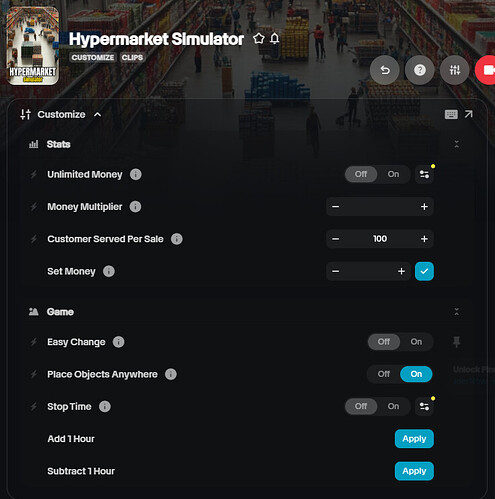The height and width of the screenshot is (499, 495).
Task: Click the red video record button
Action: [x=486, y=70]
